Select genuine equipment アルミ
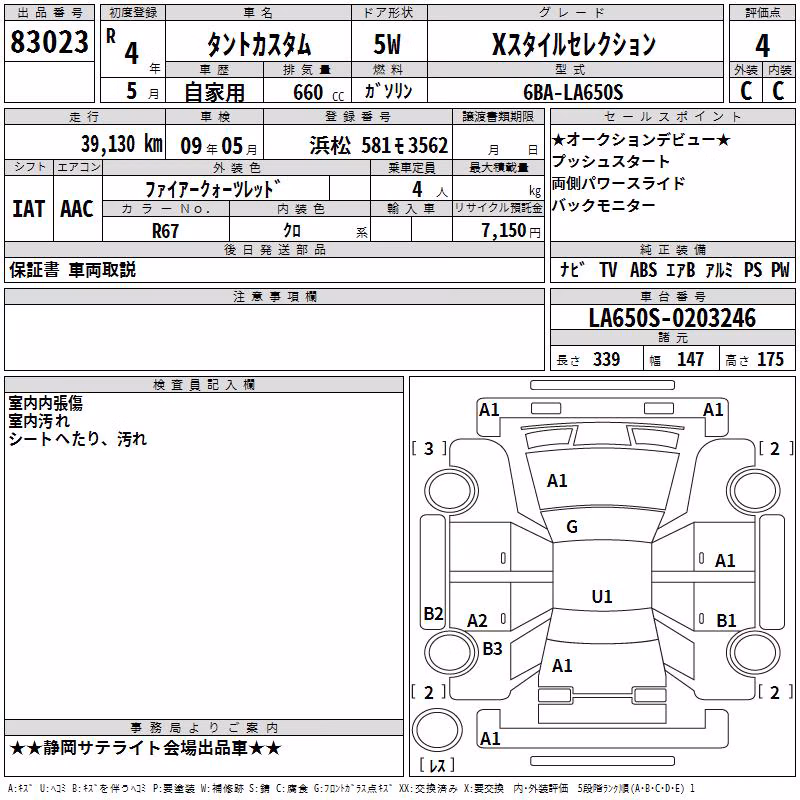 719,269
